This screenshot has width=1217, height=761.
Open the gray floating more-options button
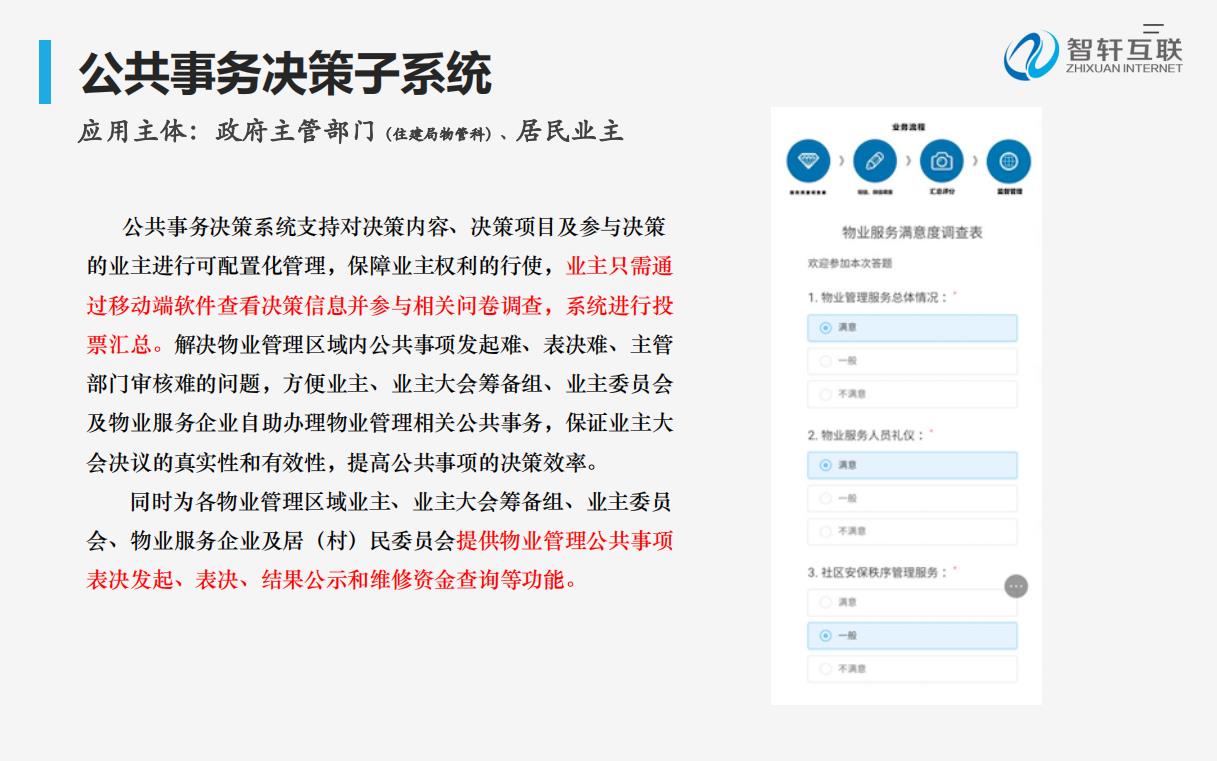tap(1016, 586)
